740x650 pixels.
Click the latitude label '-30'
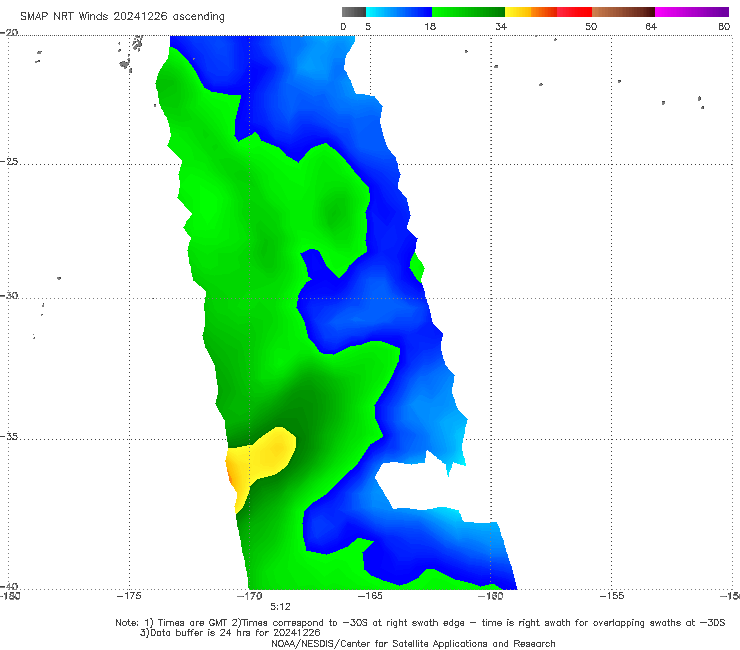point(9,295)
